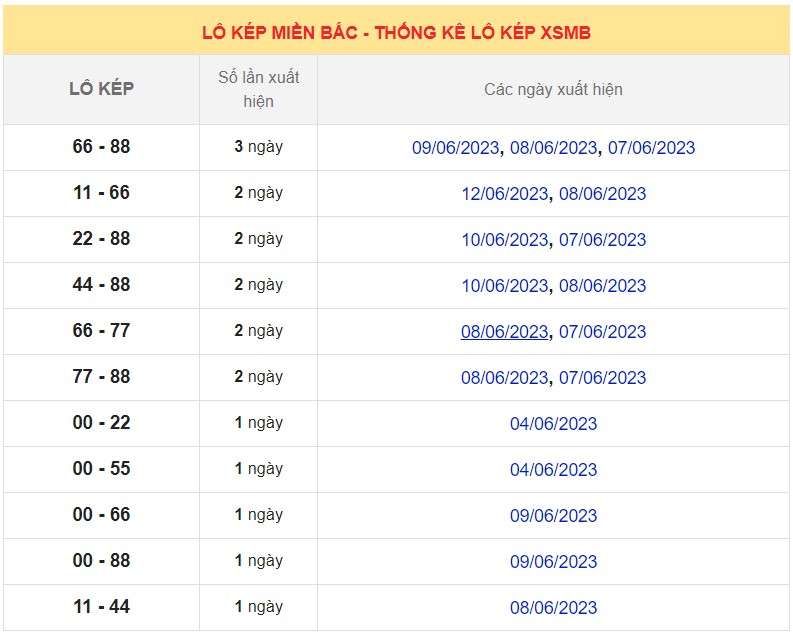793x633 pixels.
Task: Click the 'Số lần xuất hiện' column header
Action: (258, 89)
